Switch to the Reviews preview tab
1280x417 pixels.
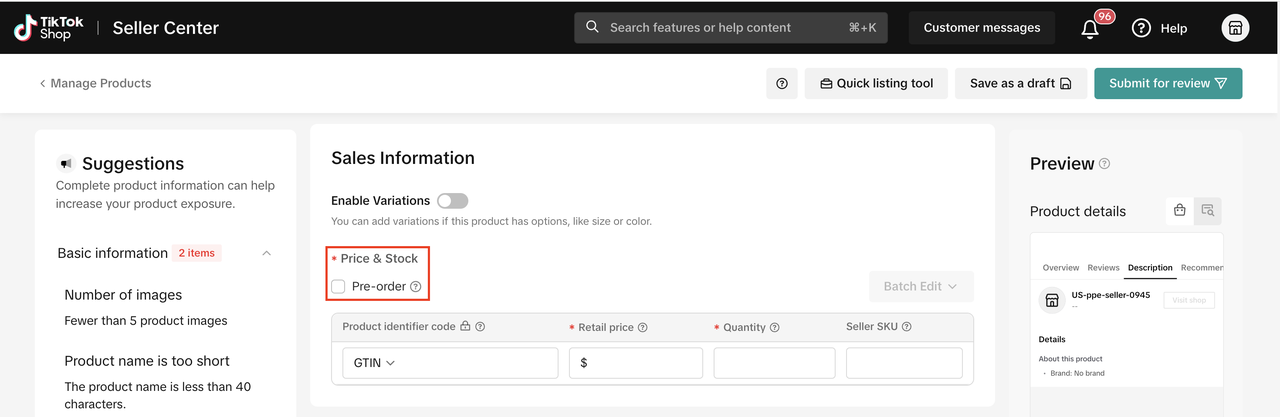tap(1103, 268)
